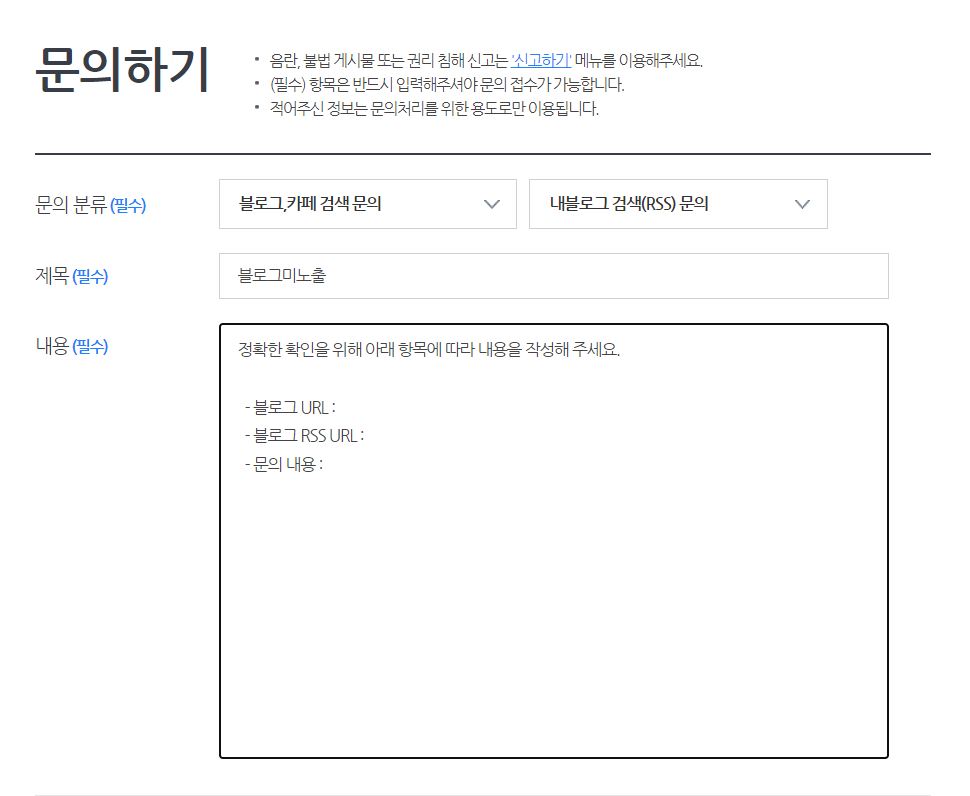Expand the '내블로그 검색(RSS) 문의' subcategory dropdown
Viewport: 970px width, 796px height.
678,204
